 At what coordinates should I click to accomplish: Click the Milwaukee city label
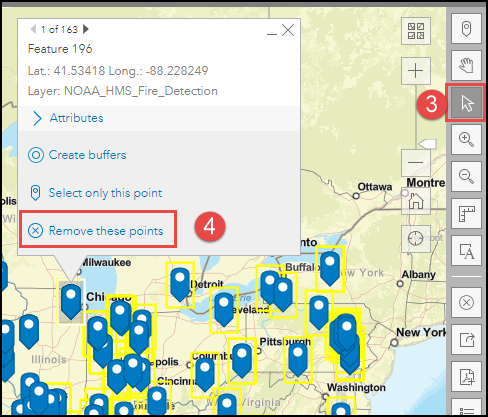(107, 262)
